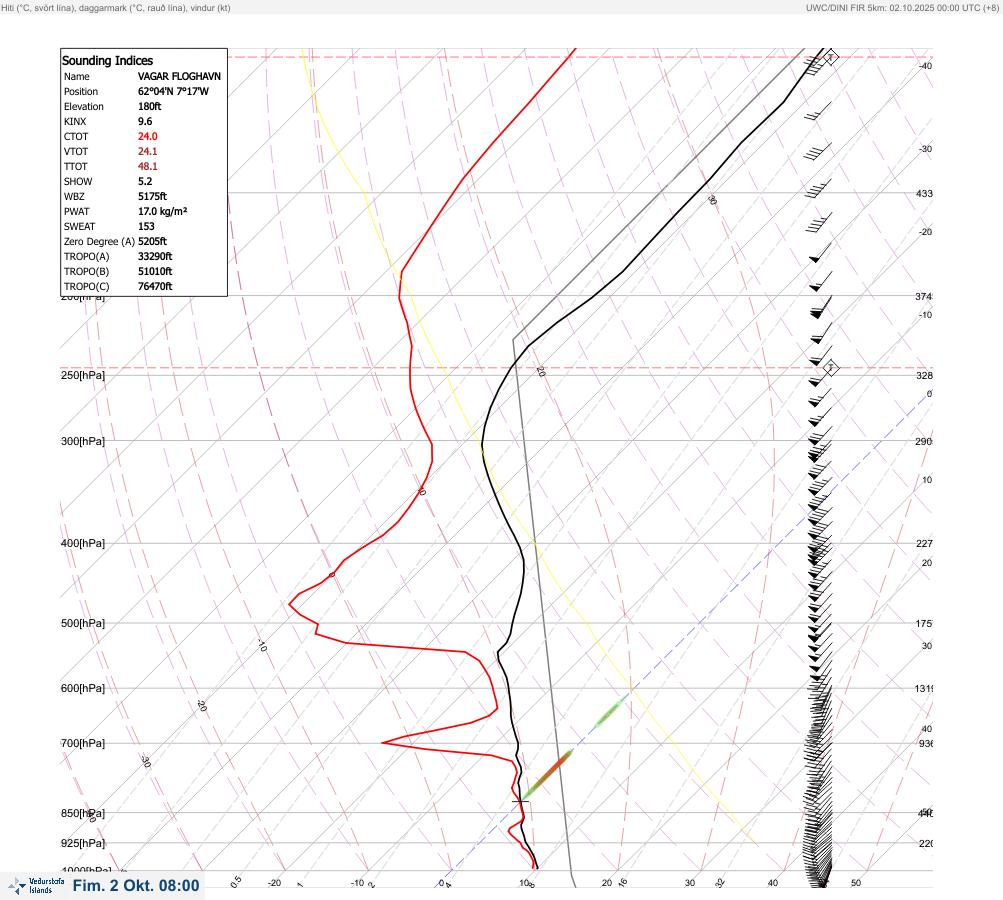Click the '433' height label on right axis

click(x=924, y=193)
